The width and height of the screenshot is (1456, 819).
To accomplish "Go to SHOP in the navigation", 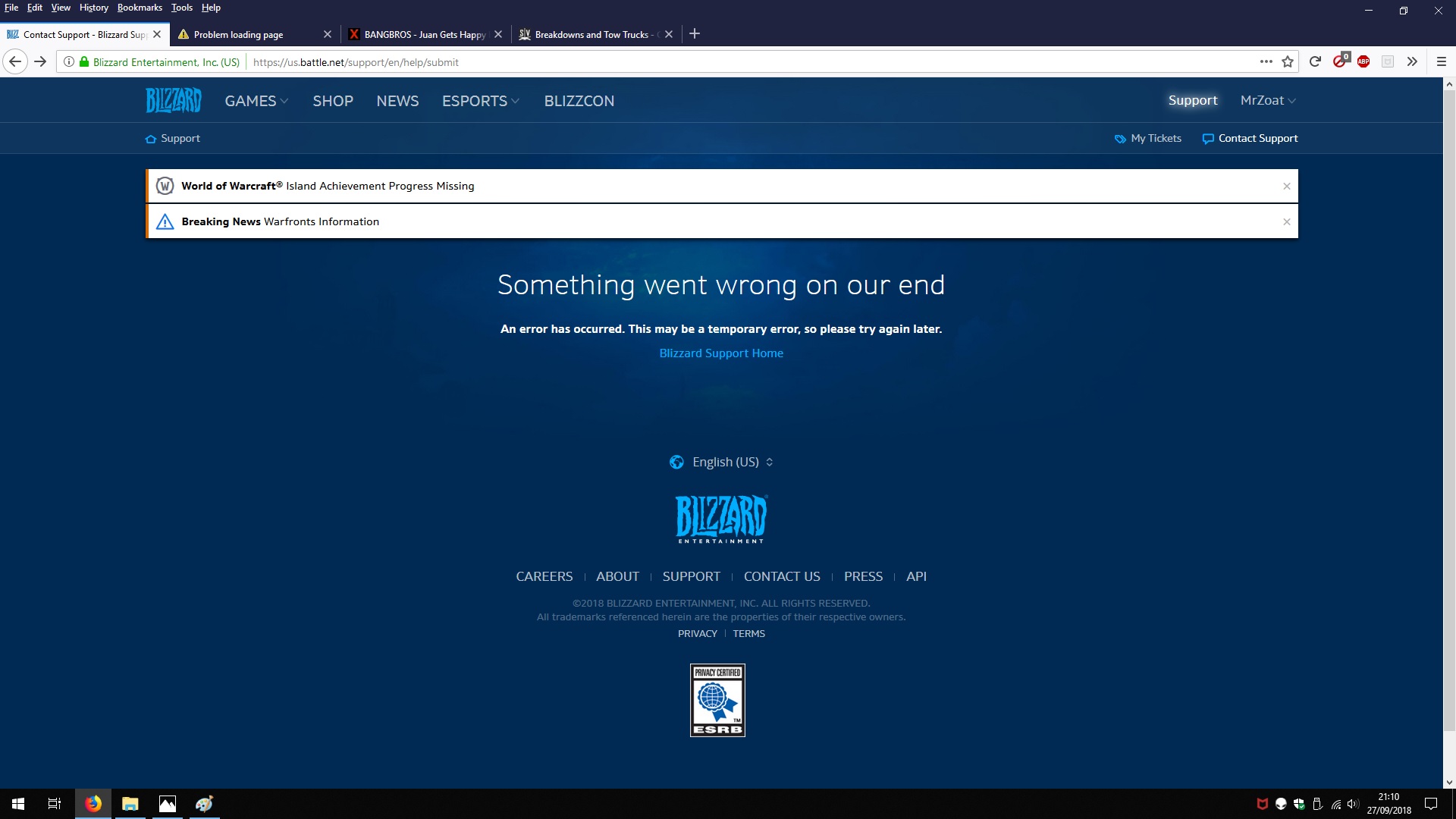I will pos(333,101).
